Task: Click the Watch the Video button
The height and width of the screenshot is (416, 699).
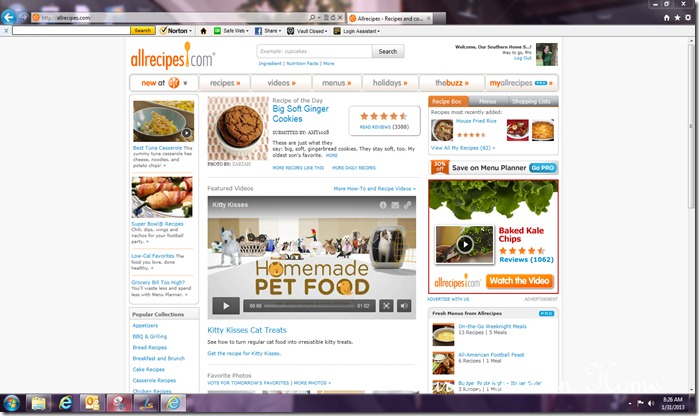Action: [x=519, y=281]
